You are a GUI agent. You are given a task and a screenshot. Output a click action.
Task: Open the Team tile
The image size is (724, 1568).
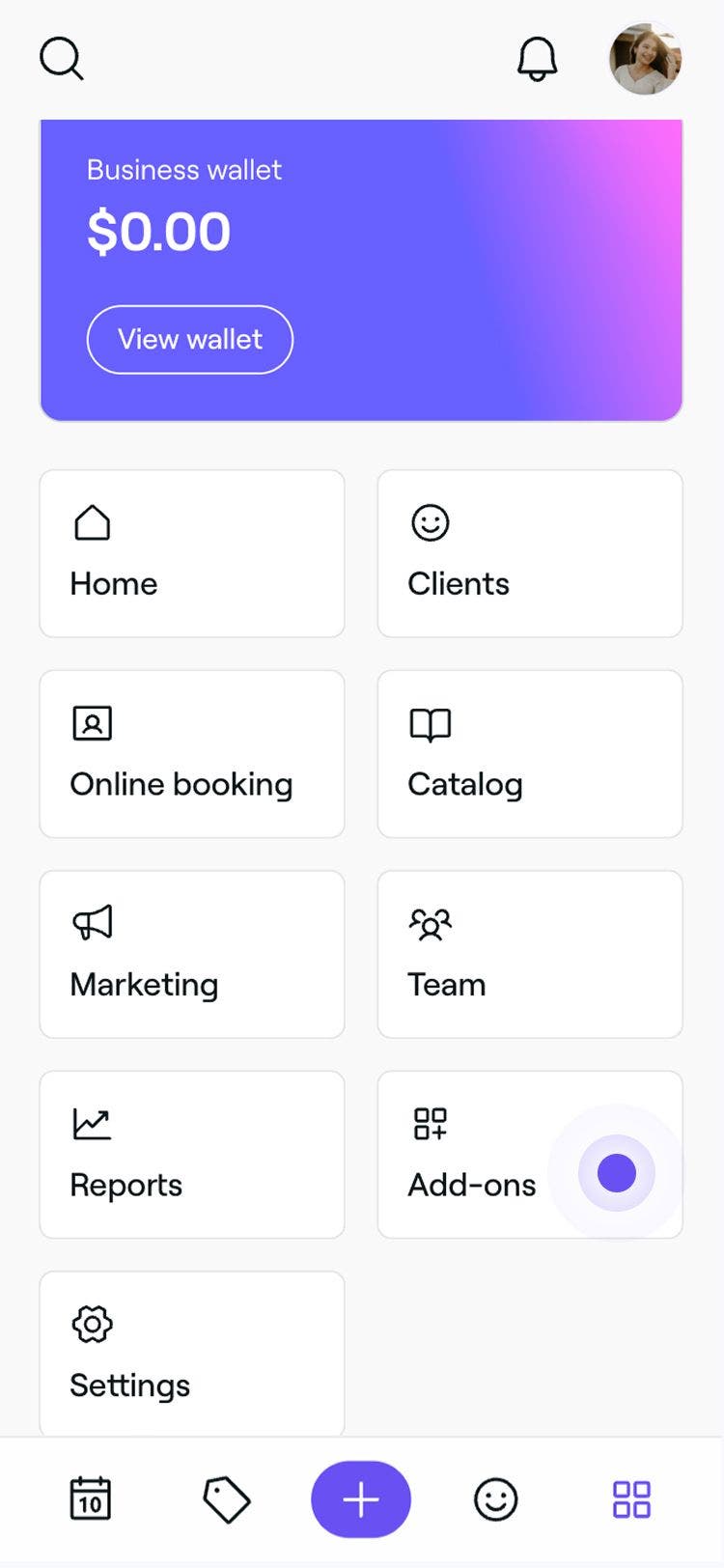pos(529,954)
